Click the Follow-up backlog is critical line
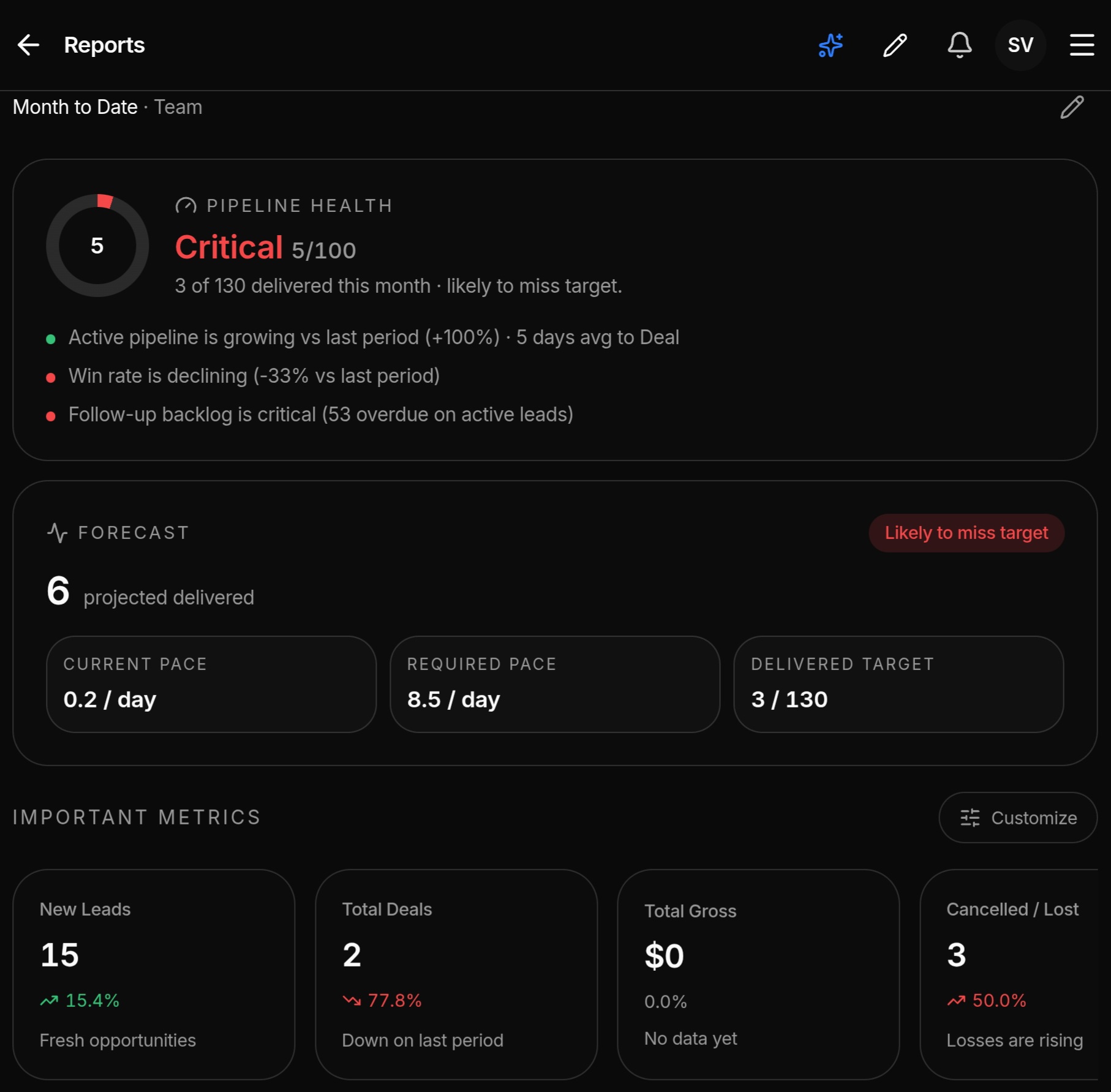This screenshot has height=1092, width=1111. 321,415
